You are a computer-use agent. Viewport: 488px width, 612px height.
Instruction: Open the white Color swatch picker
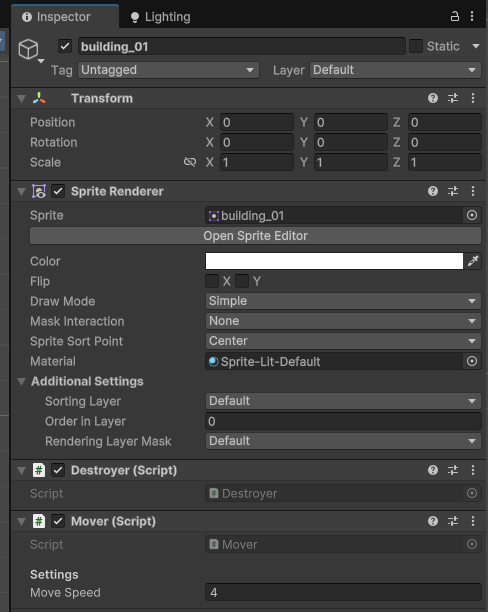[x=334, y=261]
